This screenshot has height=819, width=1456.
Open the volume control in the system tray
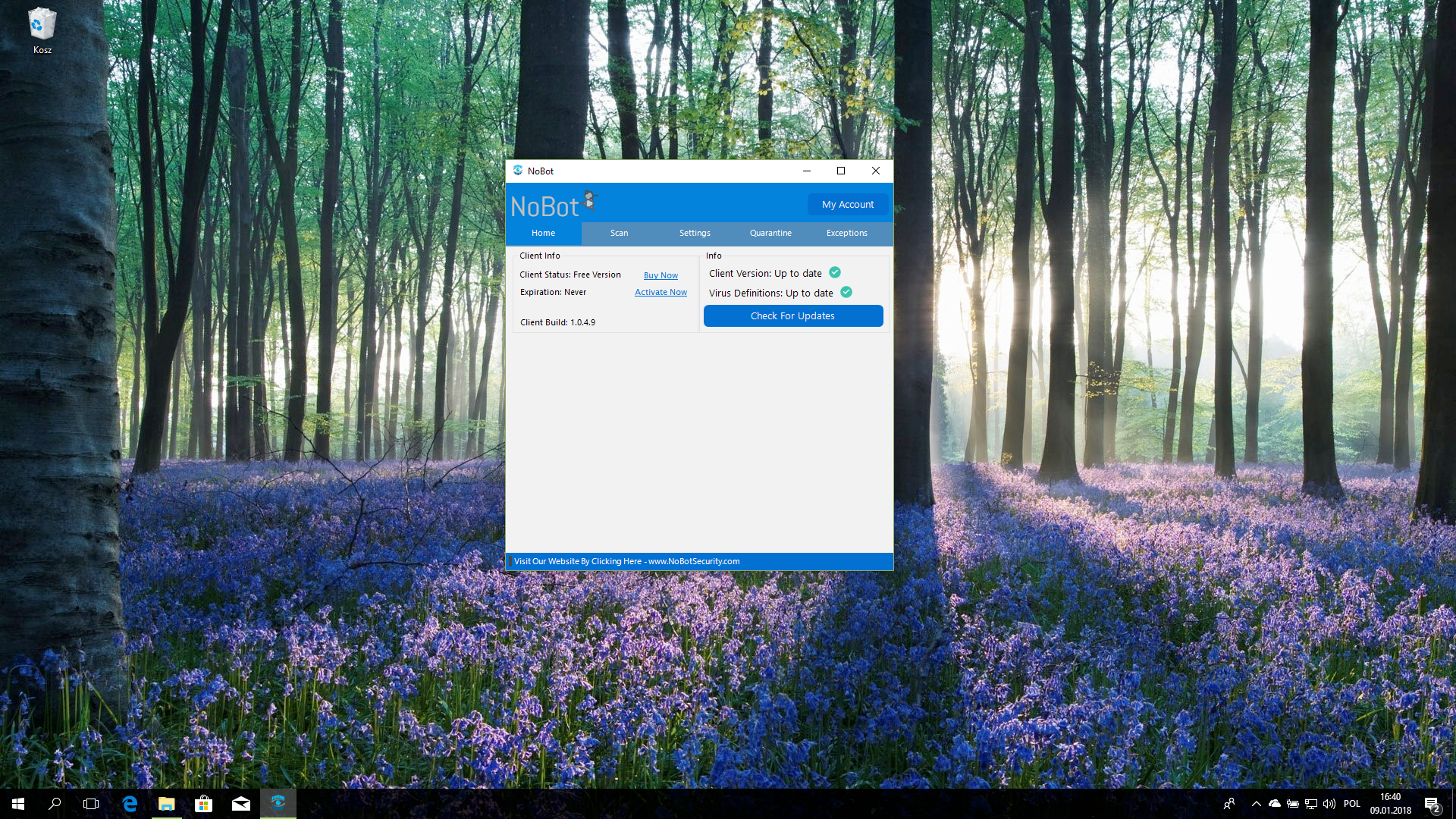coord(1329,804)
